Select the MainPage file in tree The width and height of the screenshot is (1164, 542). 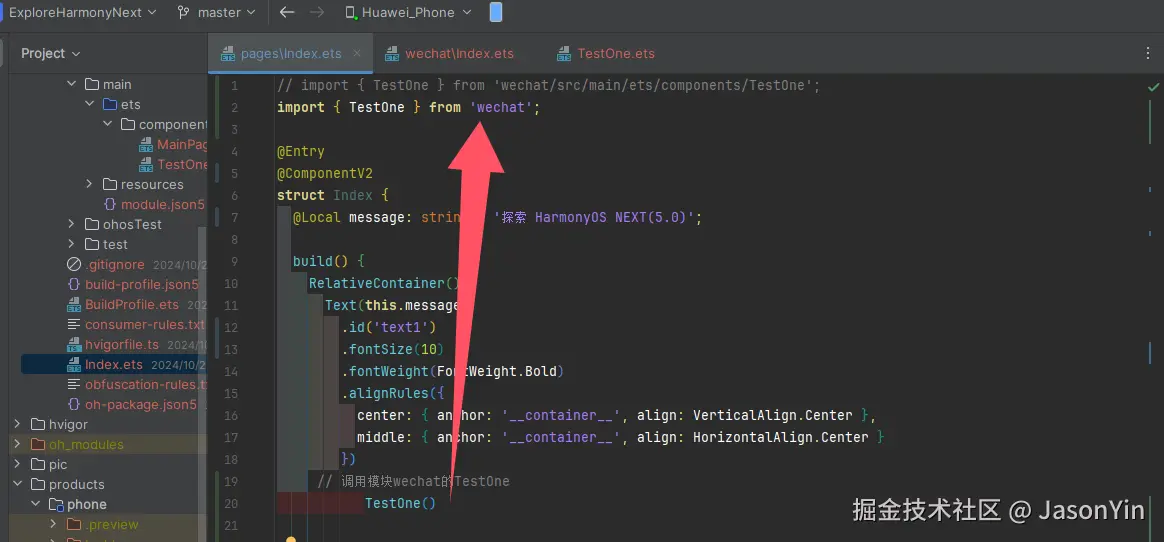pyautogui.click(x=173, y=145)
